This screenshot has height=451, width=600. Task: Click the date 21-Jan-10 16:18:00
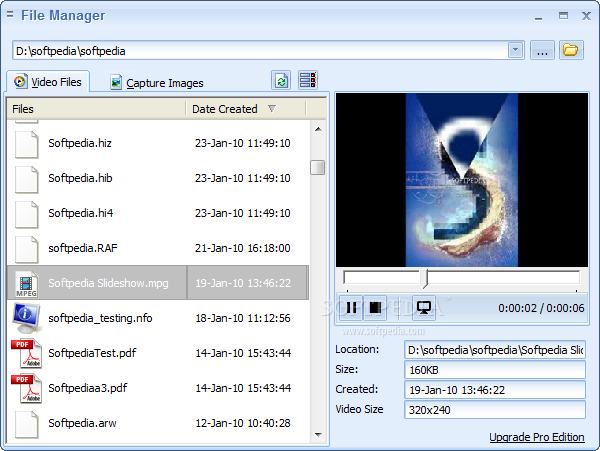coord(243,248)
